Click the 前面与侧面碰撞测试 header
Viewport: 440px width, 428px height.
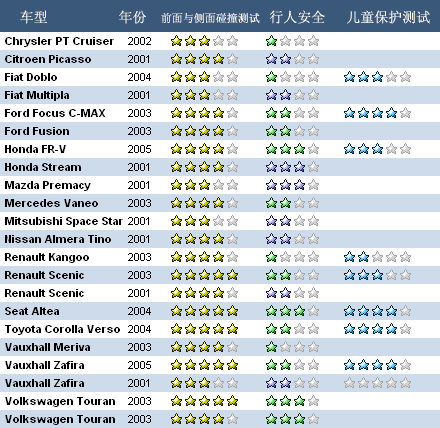210,18
